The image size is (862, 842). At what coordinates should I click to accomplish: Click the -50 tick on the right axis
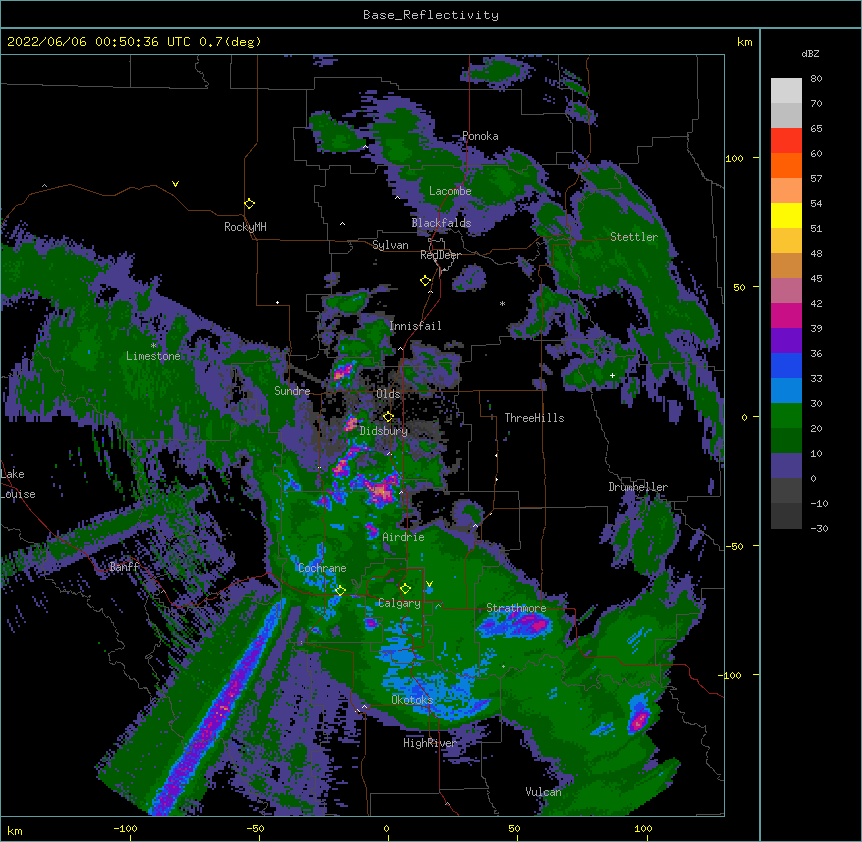[x=734, y=546]
